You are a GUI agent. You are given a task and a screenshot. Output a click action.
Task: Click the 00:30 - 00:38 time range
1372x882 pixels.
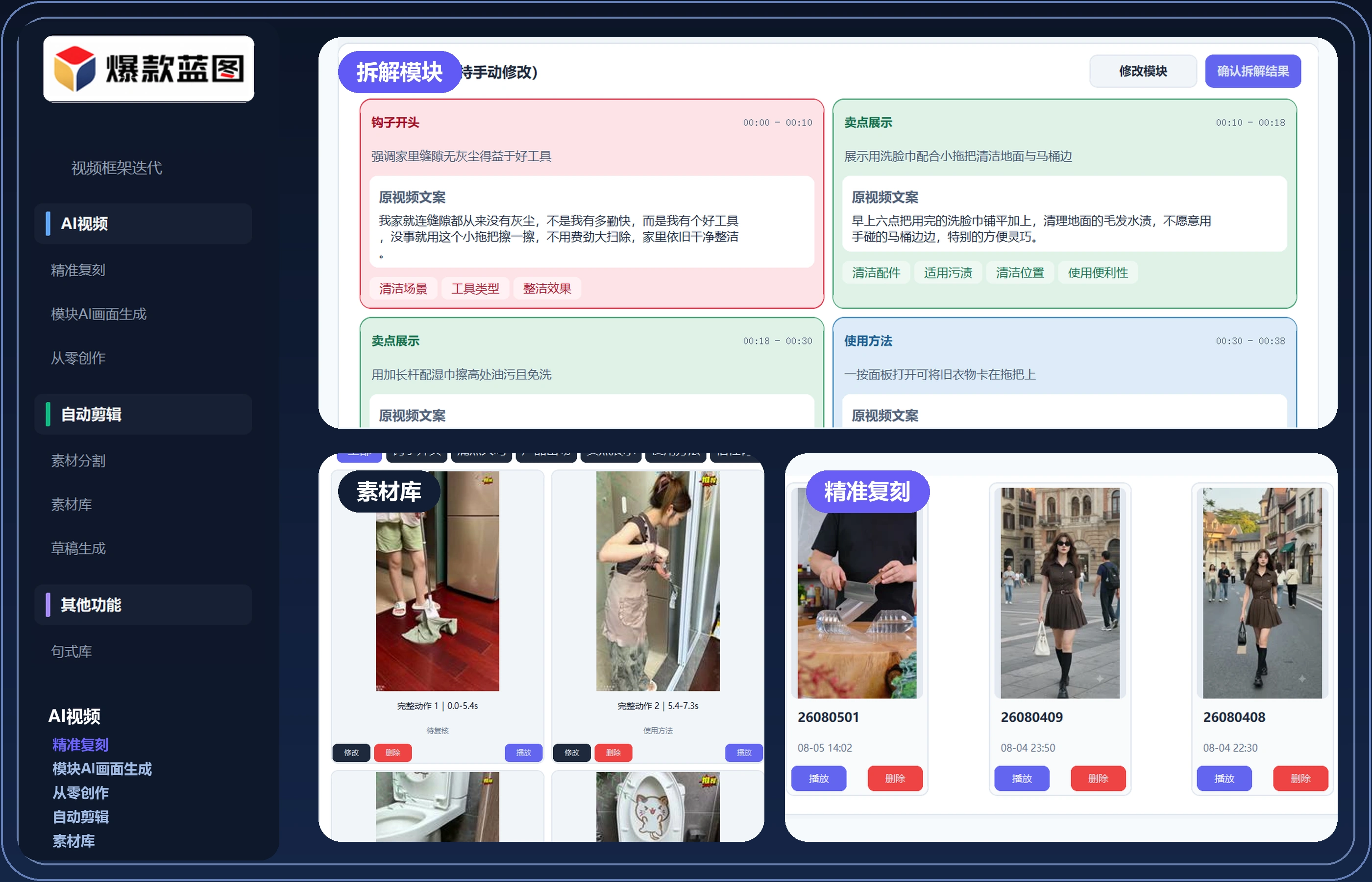point(1250,341)
